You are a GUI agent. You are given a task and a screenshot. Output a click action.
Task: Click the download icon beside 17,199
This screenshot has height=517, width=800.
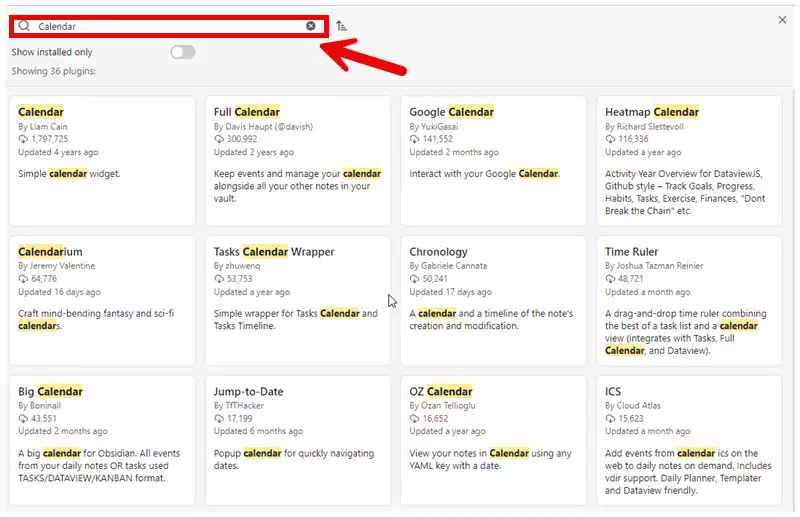point(218,418)
